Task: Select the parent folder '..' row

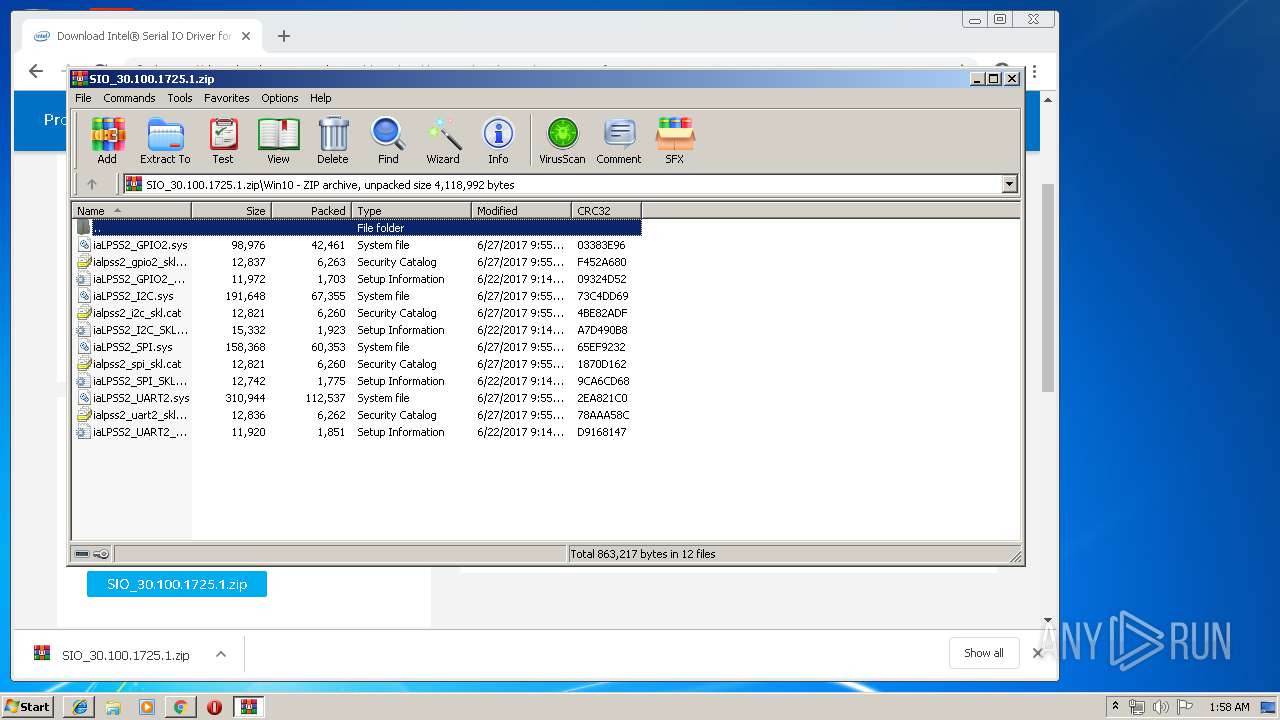Action: click(357, 228)
